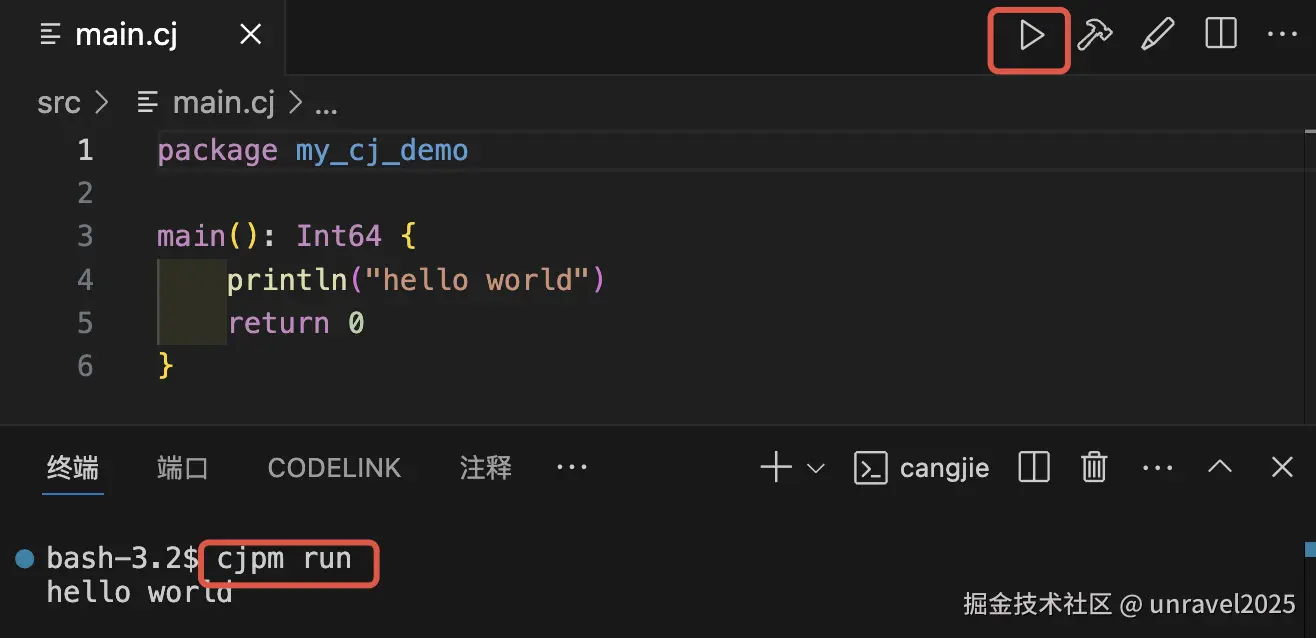Open the new terminal launch profile dropdown
1316x638 pixels.
816,467
